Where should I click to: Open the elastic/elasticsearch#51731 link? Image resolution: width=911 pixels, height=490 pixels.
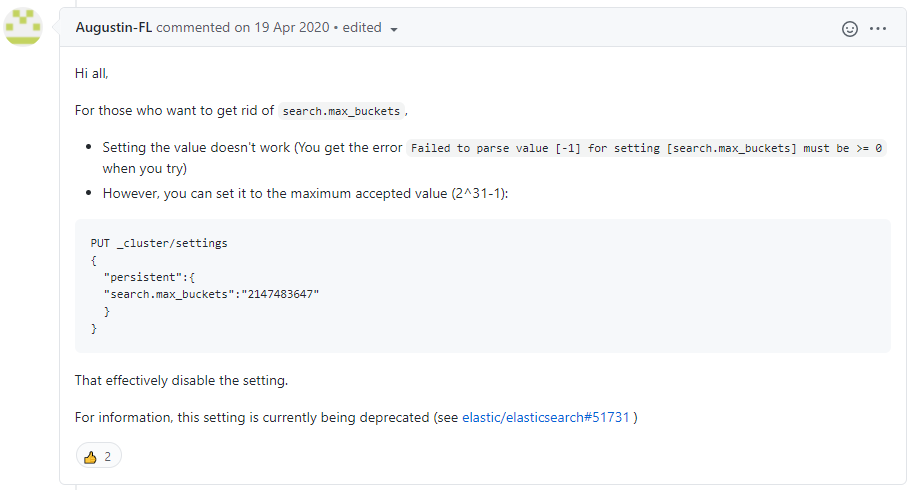pyautogui.click(x=546, y=417)
